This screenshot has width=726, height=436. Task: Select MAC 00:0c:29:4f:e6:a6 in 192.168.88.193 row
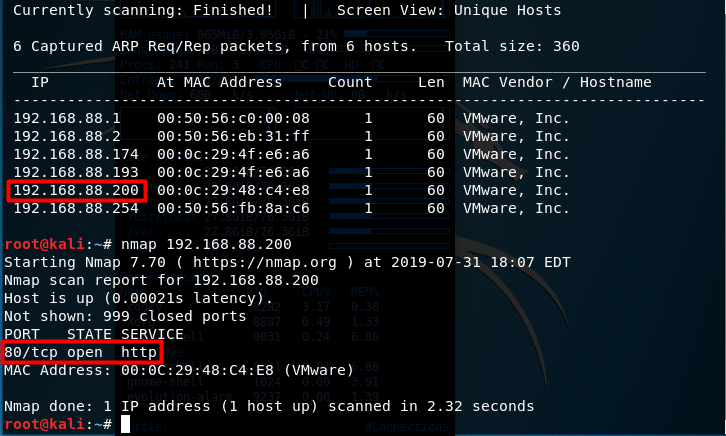[x=233, y=173]
